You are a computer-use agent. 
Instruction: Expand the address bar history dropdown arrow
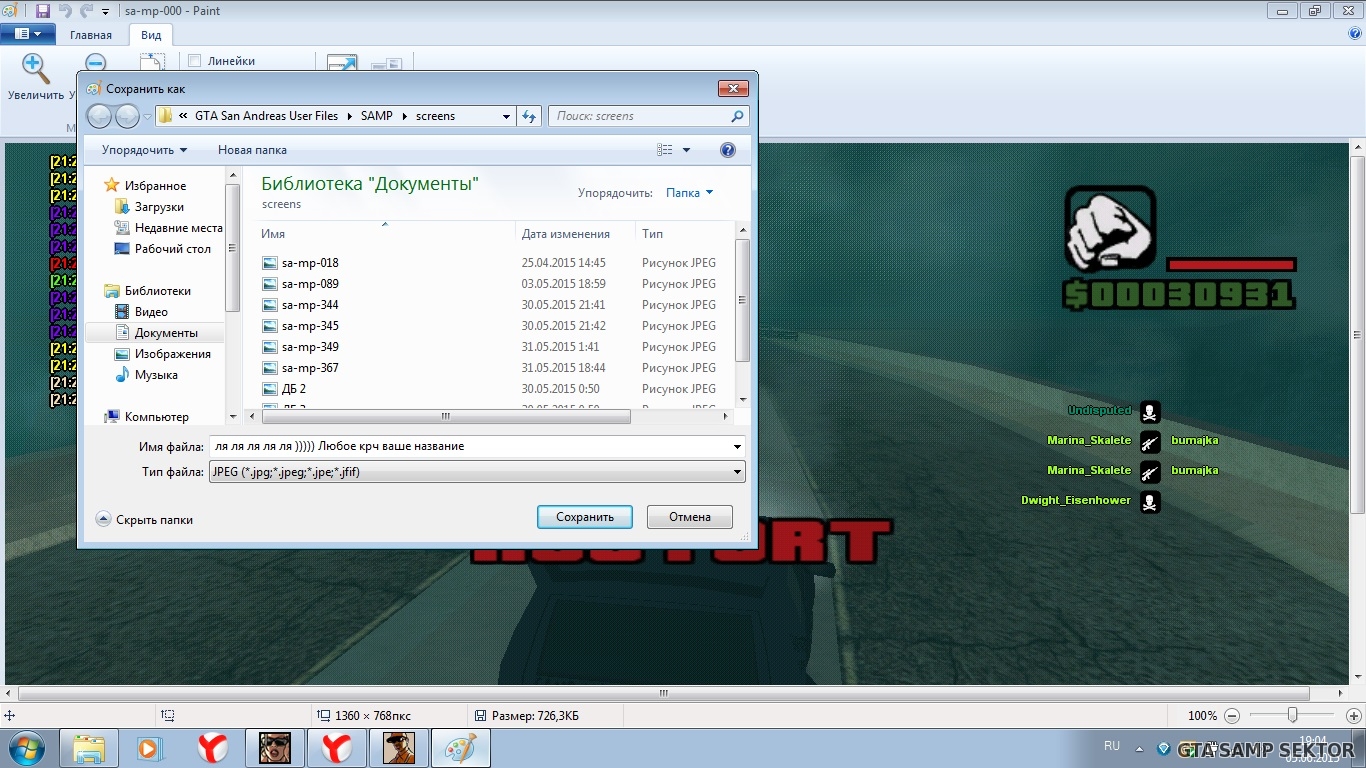(x=506, y=116)
